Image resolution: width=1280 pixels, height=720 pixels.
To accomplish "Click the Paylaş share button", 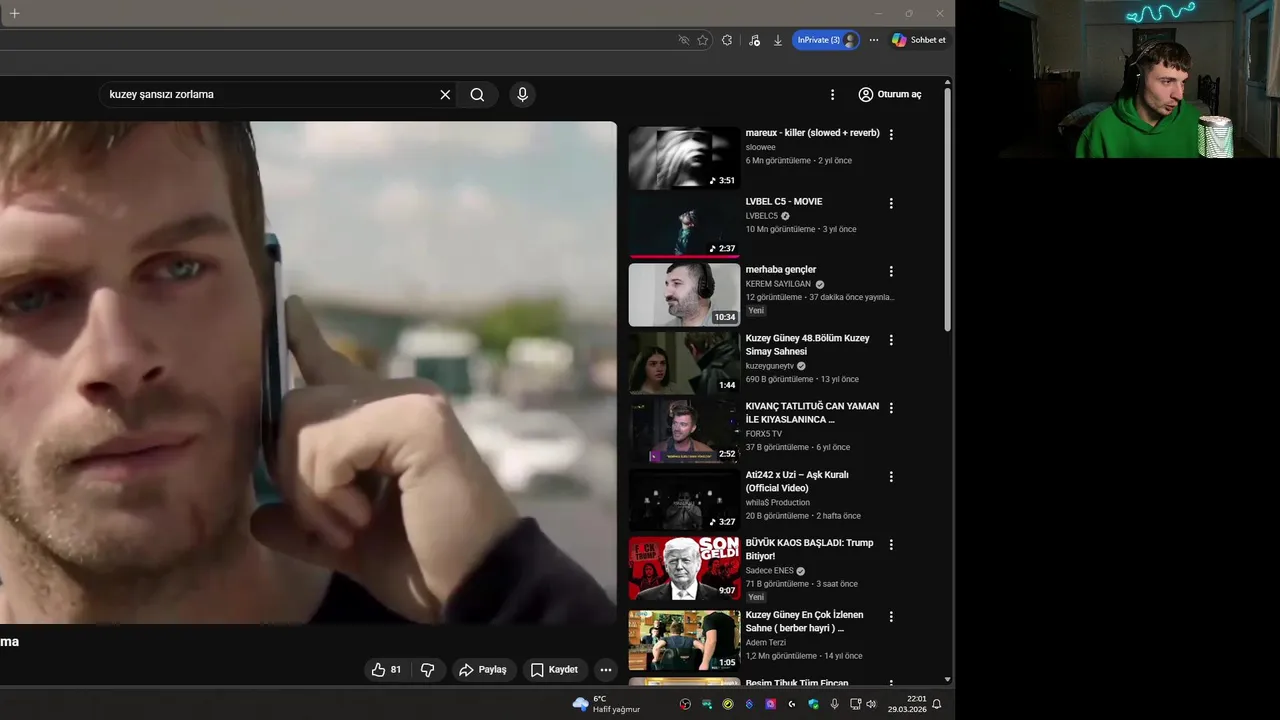I will (483, 670).
